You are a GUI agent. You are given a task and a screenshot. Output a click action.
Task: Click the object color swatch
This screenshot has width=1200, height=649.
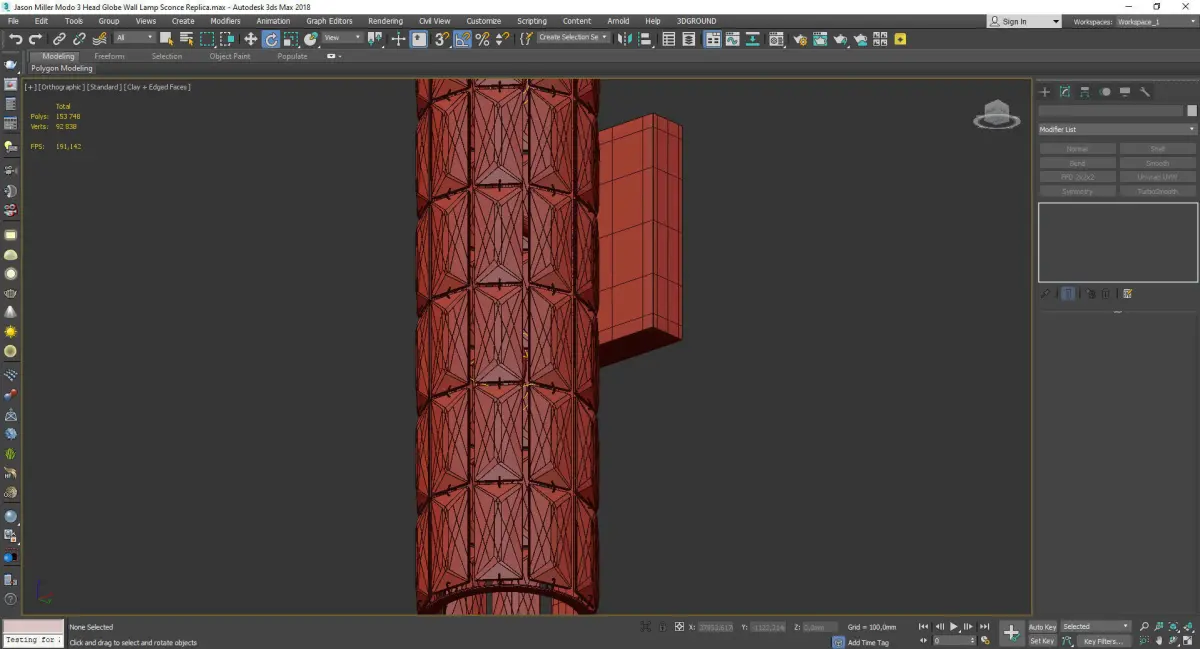[1192, 111]
